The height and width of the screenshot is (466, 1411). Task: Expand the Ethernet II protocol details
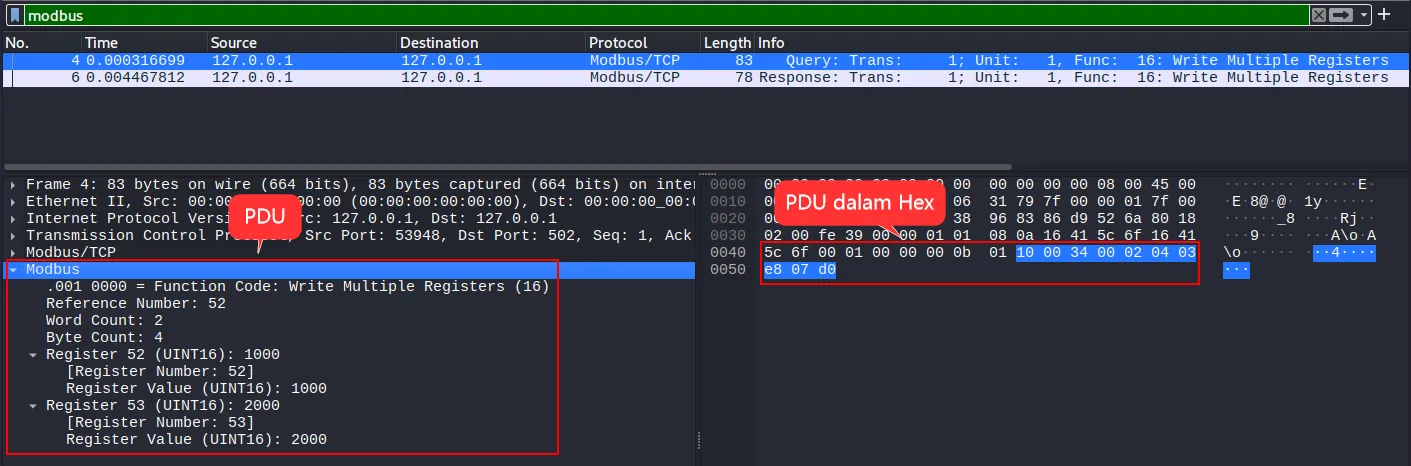12,202
